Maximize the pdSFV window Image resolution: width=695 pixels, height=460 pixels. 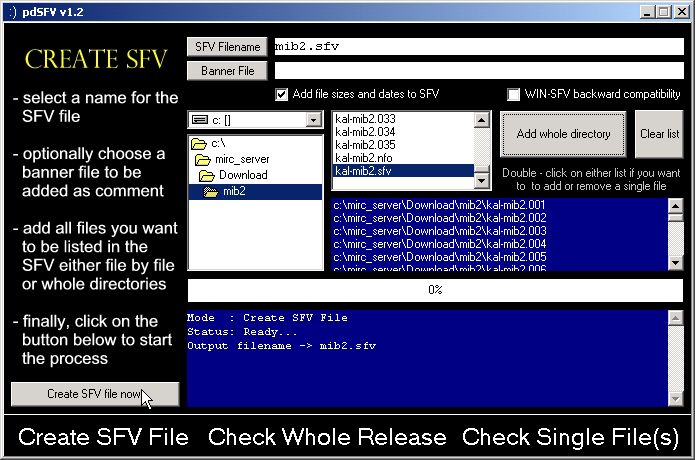(x=664, y=12)
